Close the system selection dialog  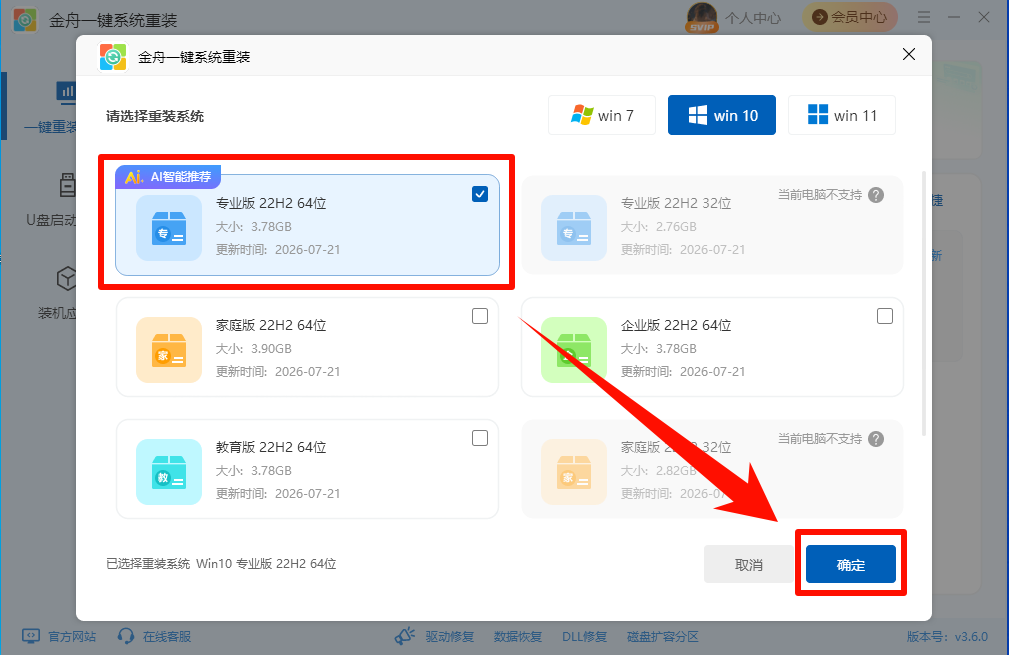(909, 54)
